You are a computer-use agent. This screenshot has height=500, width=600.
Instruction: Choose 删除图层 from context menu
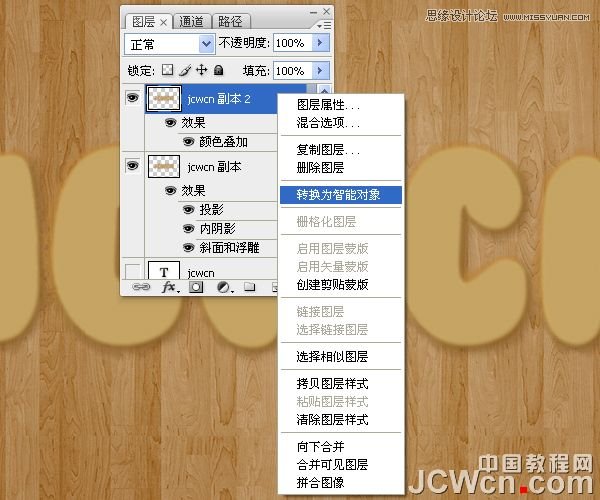point(320,168)
